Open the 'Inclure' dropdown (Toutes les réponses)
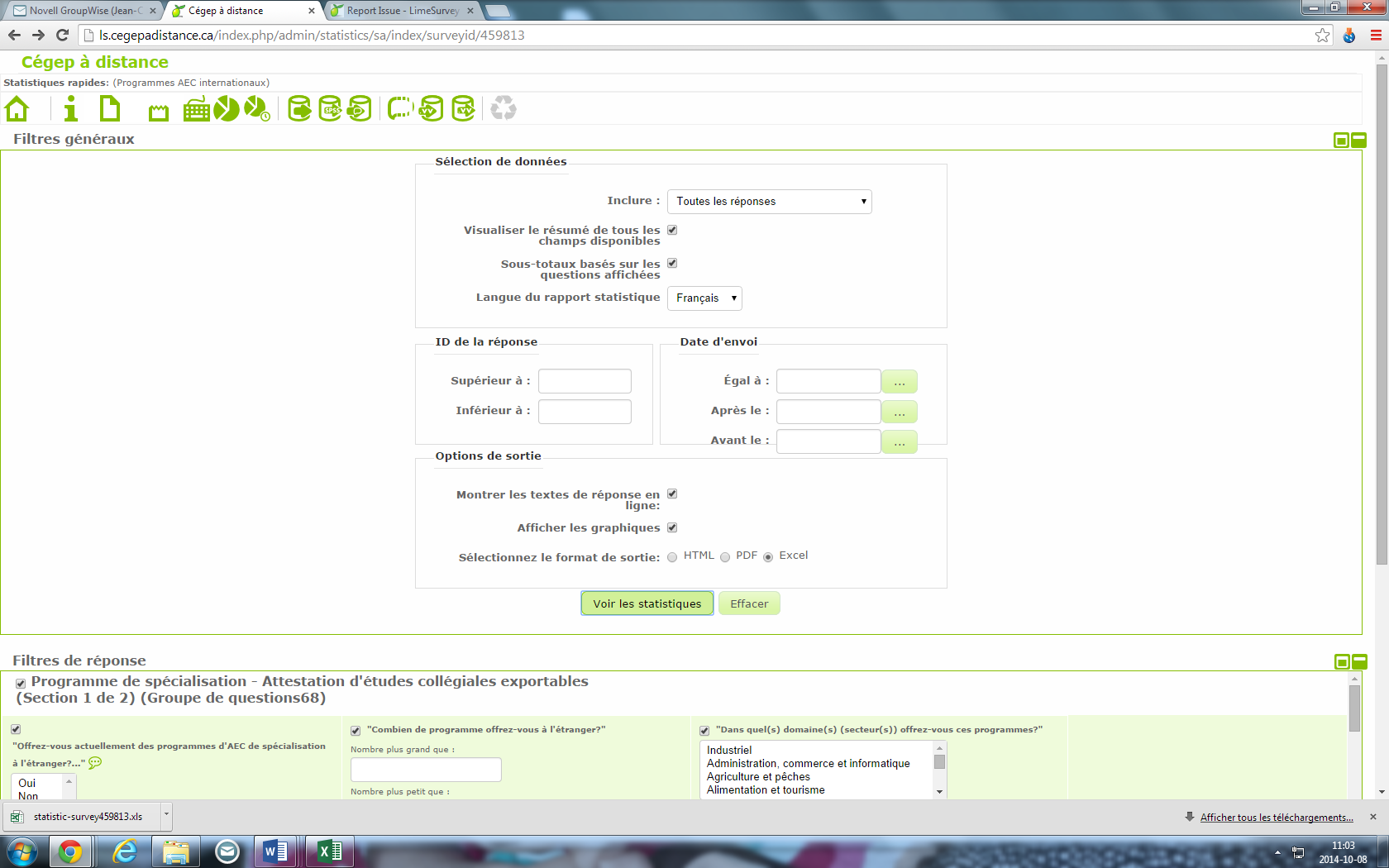Viewport: 1389px width, 868px height. click(x=769, y=202)
